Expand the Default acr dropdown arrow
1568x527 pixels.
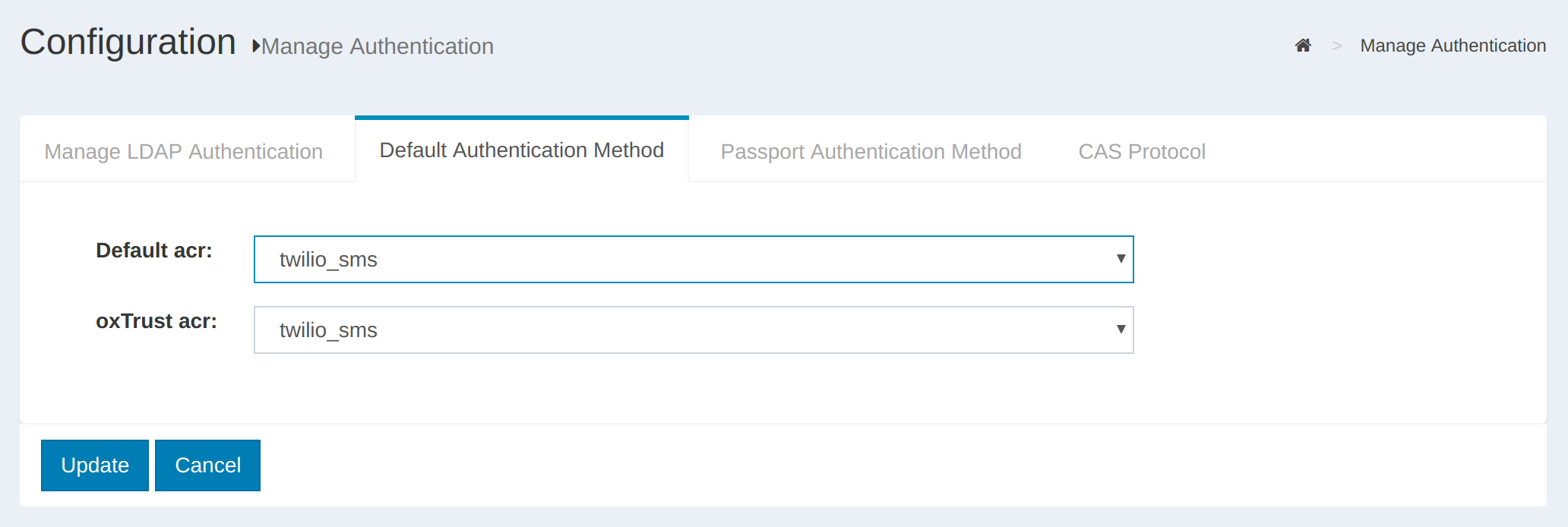tap(1121, 259)
